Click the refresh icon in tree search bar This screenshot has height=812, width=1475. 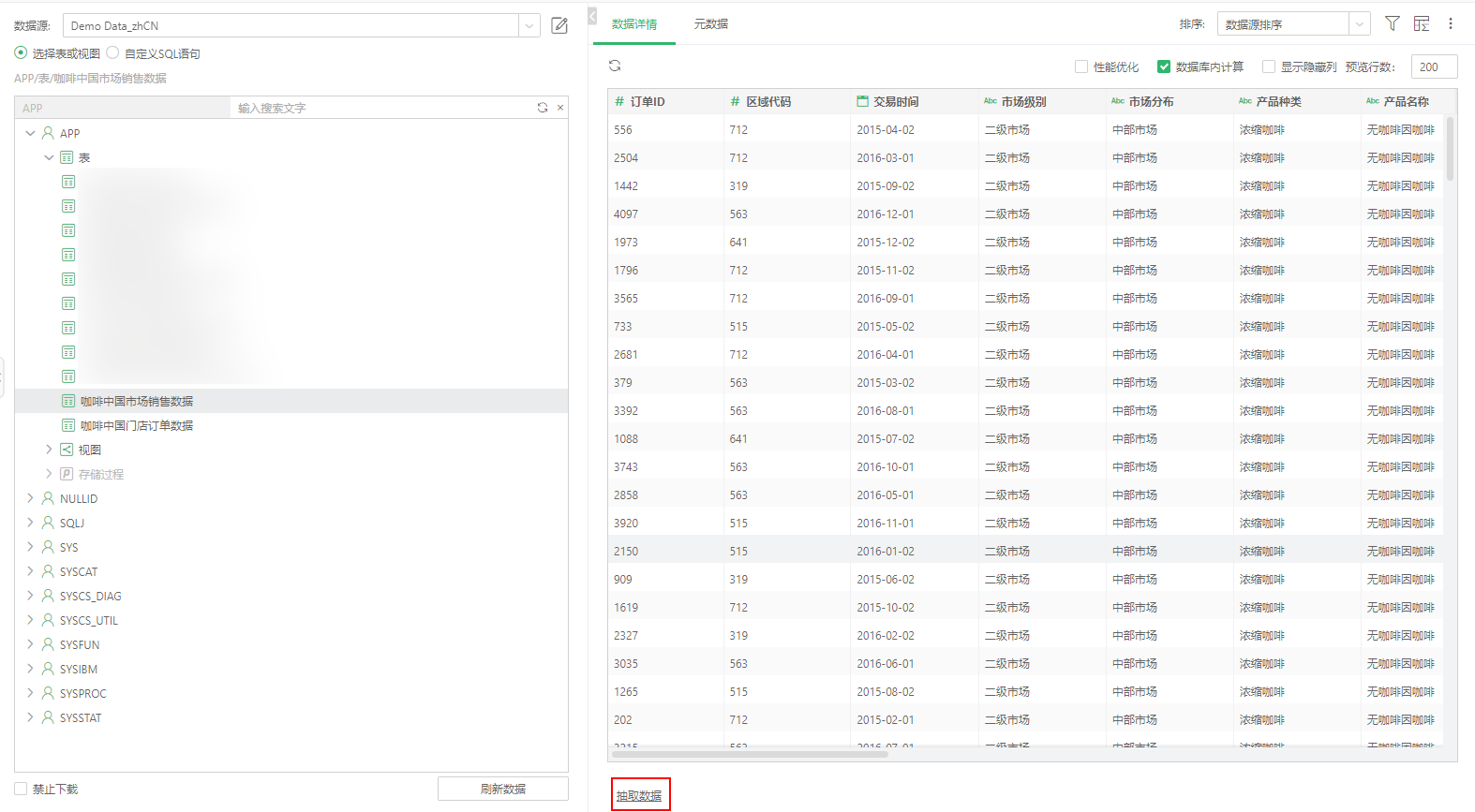pos(543,108)
